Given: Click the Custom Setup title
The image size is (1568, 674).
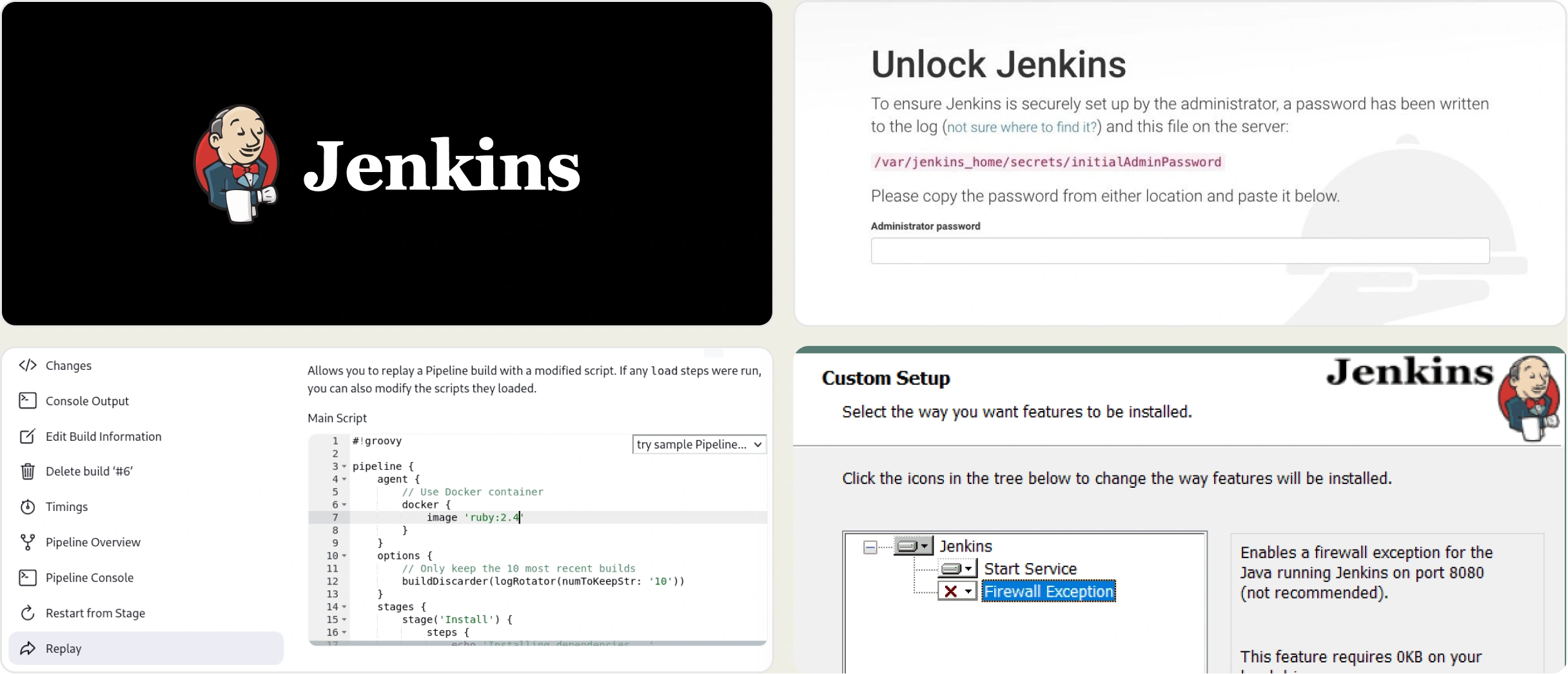Looking at the screenshot, I should (x=886, y=378).
